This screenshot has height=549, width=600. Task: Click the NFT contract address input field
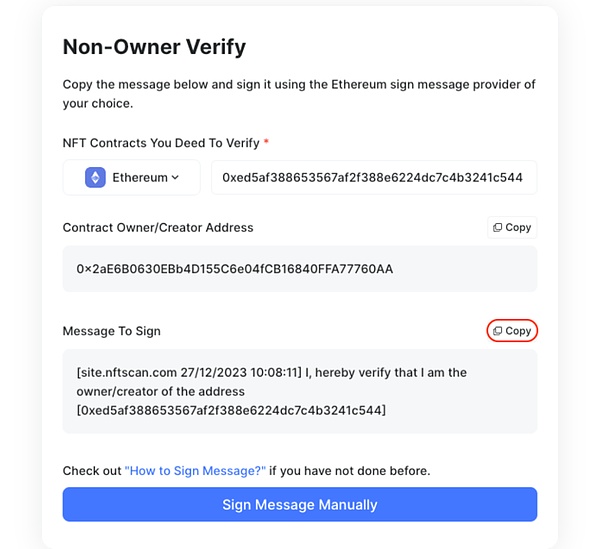374,178
